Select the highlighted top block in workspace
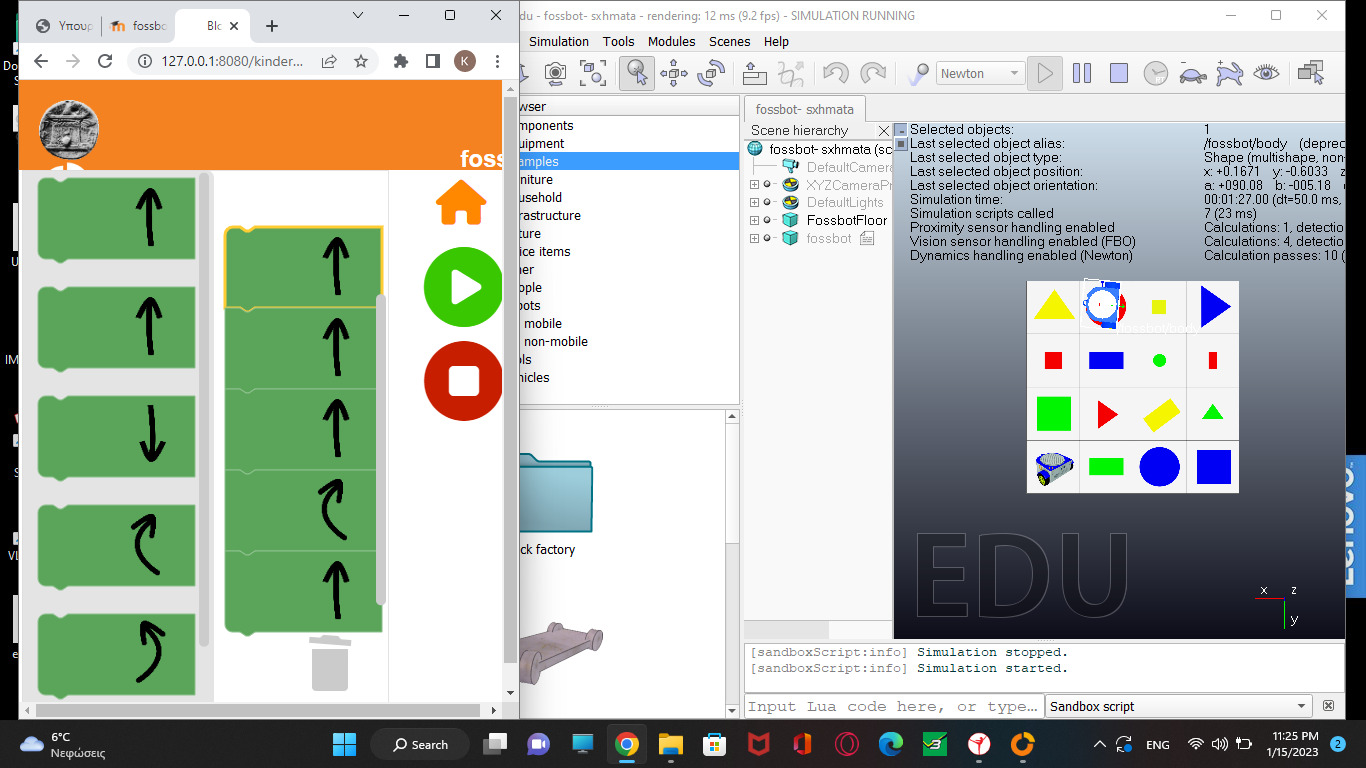The width and height of the screenshot is (1366, 768). coord(303,267)
